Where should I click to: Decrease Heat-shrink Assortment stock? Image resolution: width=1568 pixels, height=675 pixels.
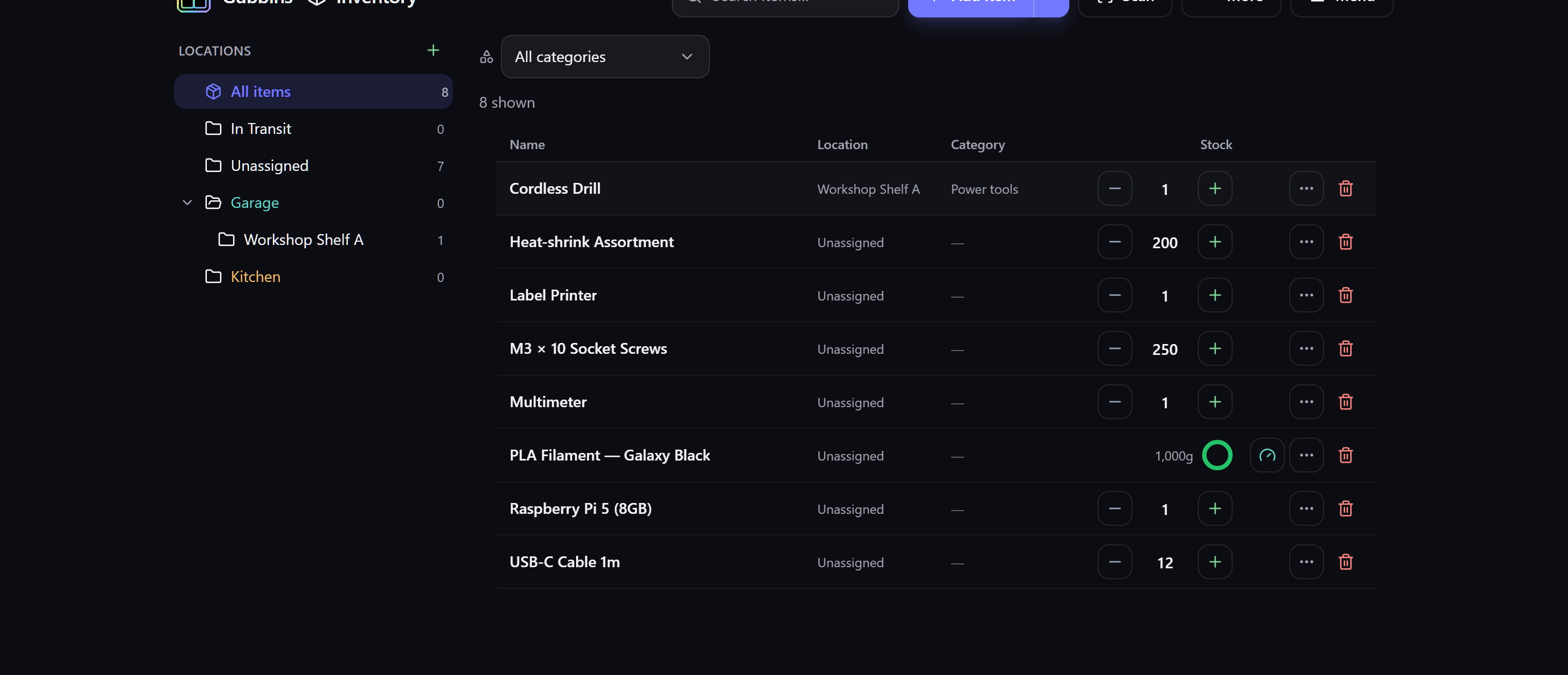click(1114, 242)
